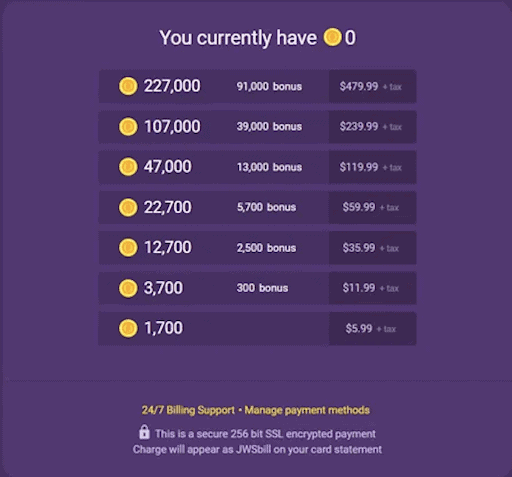Select the $119.99 price button
This screenshot has width=512, height=477.
coord(373,167)
